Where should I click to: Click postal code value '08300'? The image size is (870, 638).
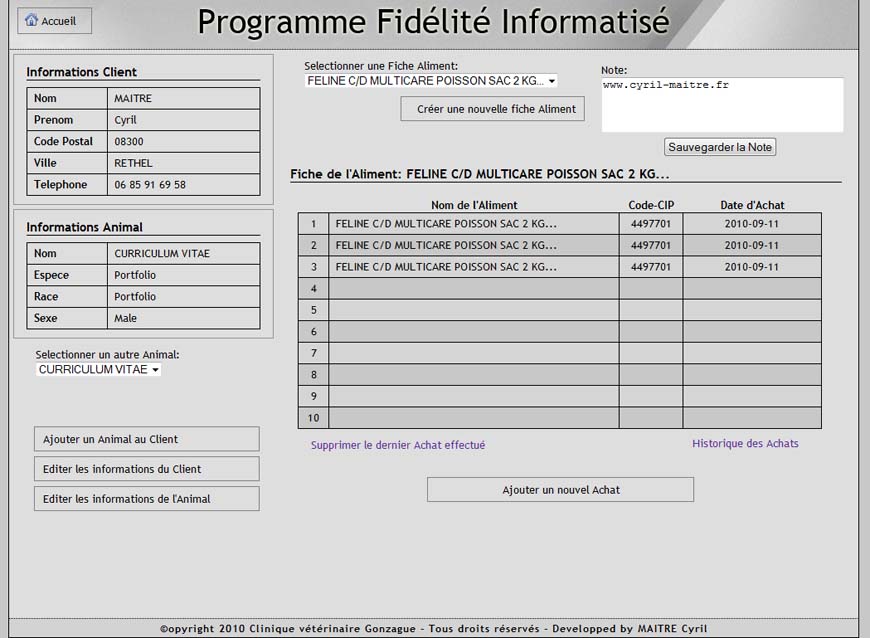click(129, 141)
